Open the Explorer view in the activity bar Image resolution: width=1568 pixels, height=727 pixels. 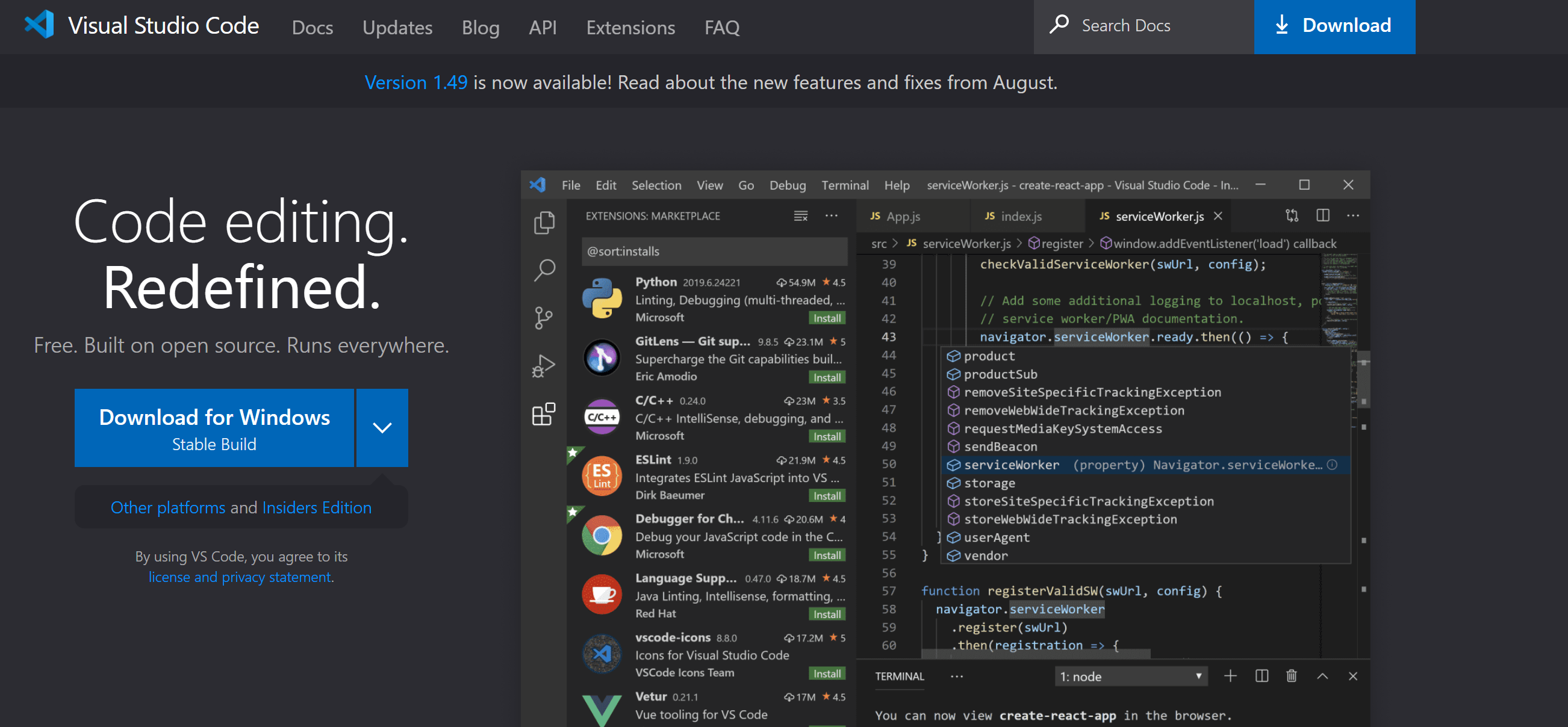(544, 223)
